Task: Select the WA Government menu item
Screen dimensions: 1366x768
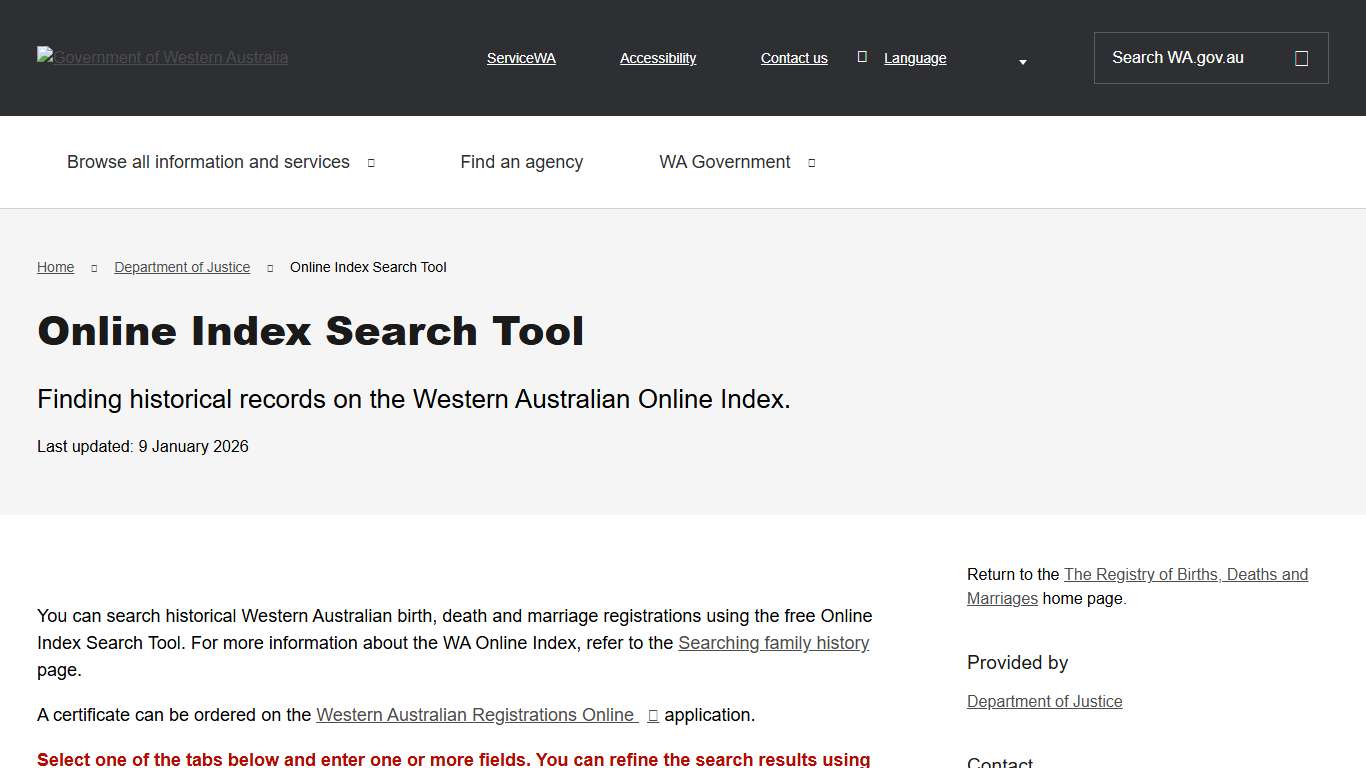Action: pos(724,161)
